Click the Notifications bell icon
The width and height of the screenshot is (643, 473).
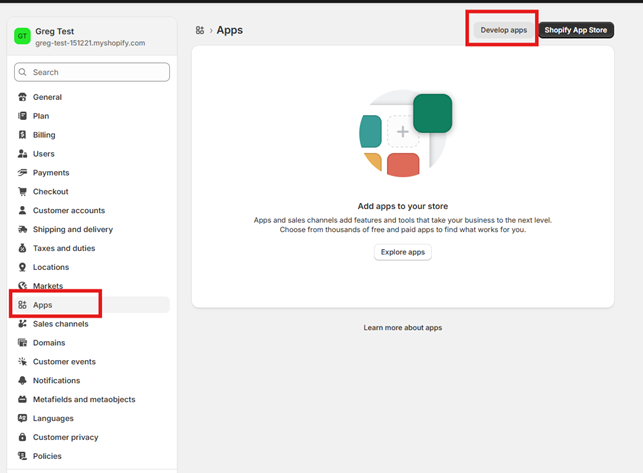23,380
